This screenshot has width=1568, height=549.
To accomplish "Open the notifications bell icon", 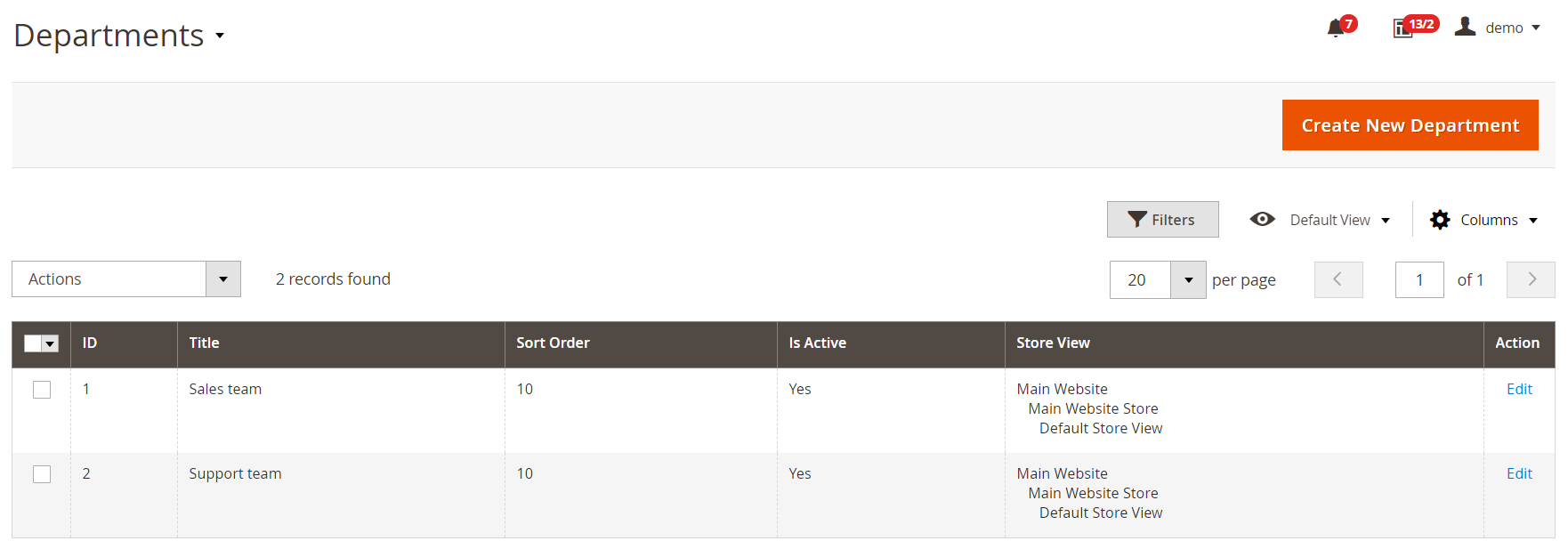I will (1336, 28).
